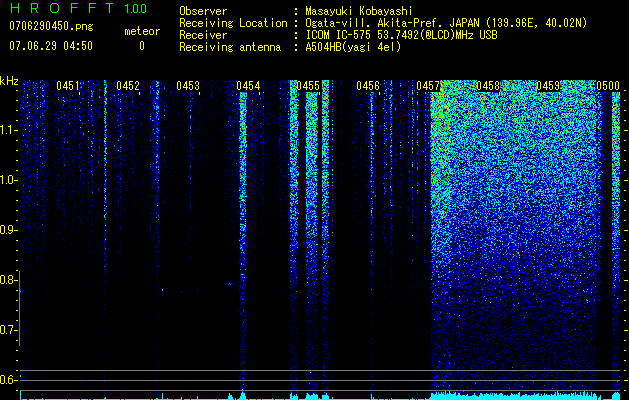Click the Observer label
This screenshot has width=629, height=400.
pyautogui.click(x=203, y=11)
